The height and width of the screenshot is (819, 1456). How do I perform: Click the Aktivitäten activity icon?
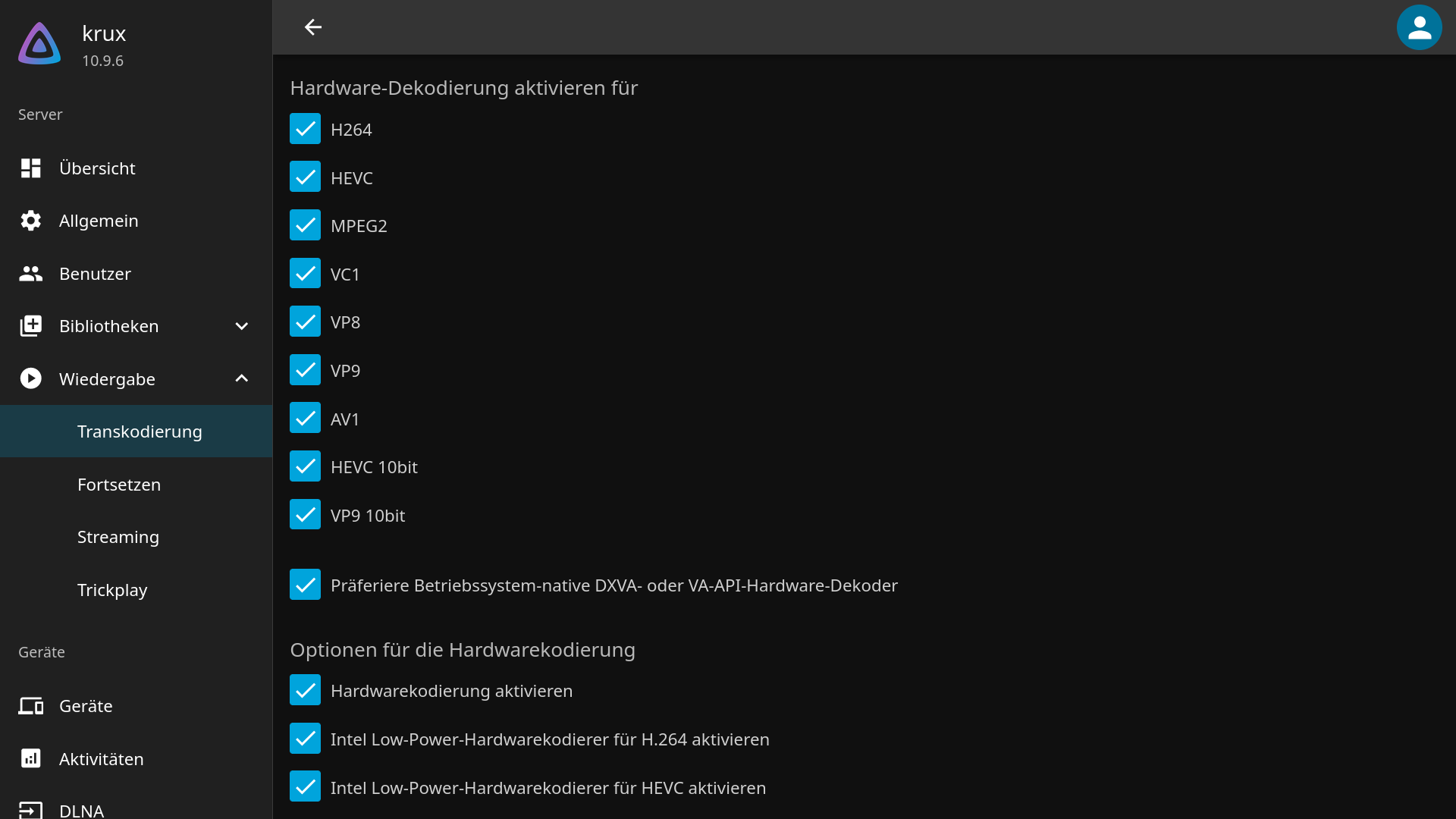click(30, 758)
